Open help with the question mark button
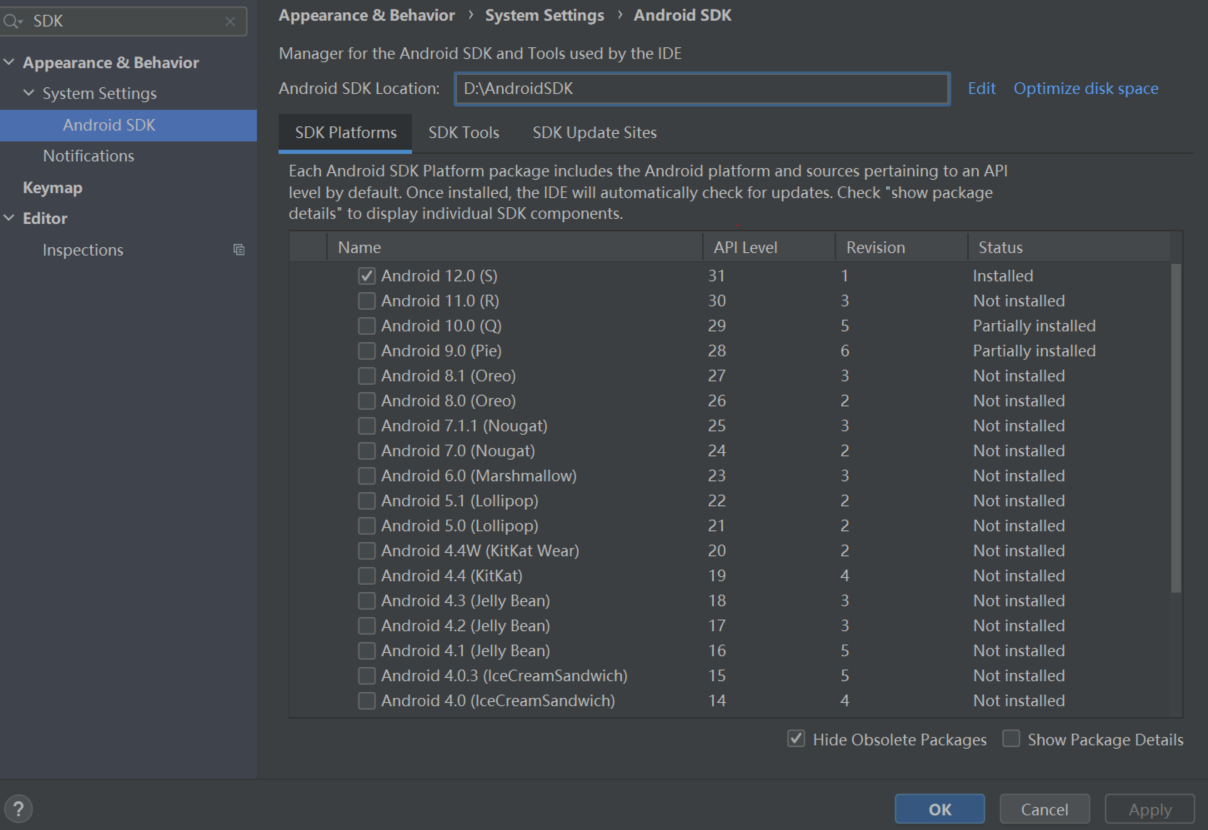1208x830 pixels. pyautogui.click(x=18, y=809)
